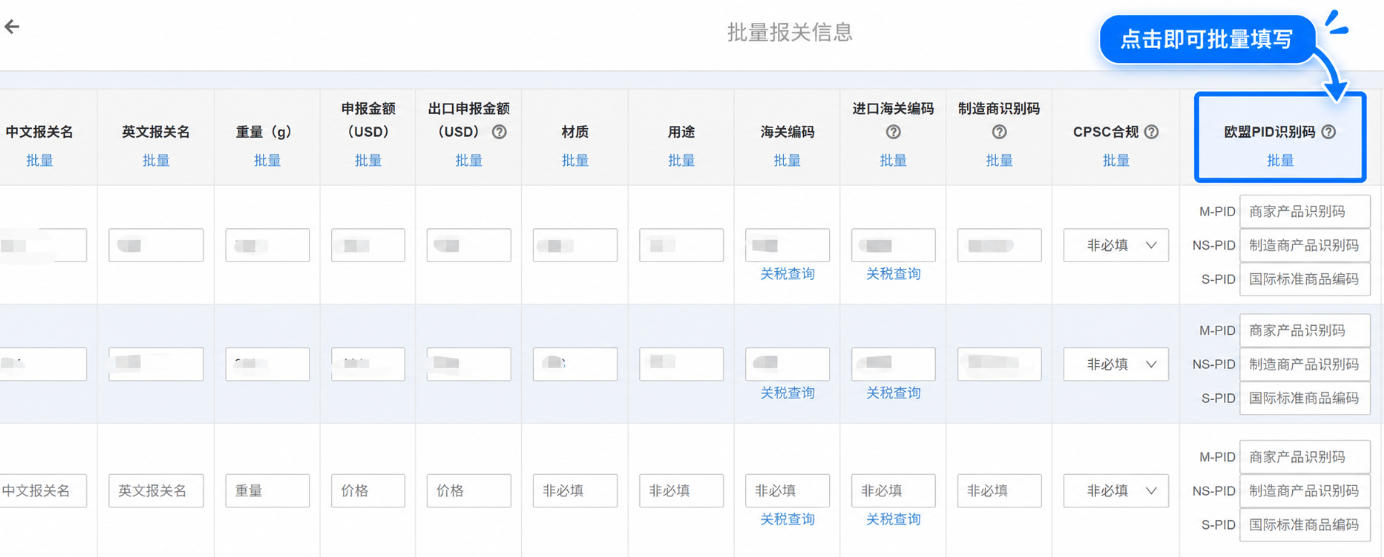
Task: Focus second row S-PID 国际标准商品编码 field
Action: pyautogui.click(x=1305, y=398)
